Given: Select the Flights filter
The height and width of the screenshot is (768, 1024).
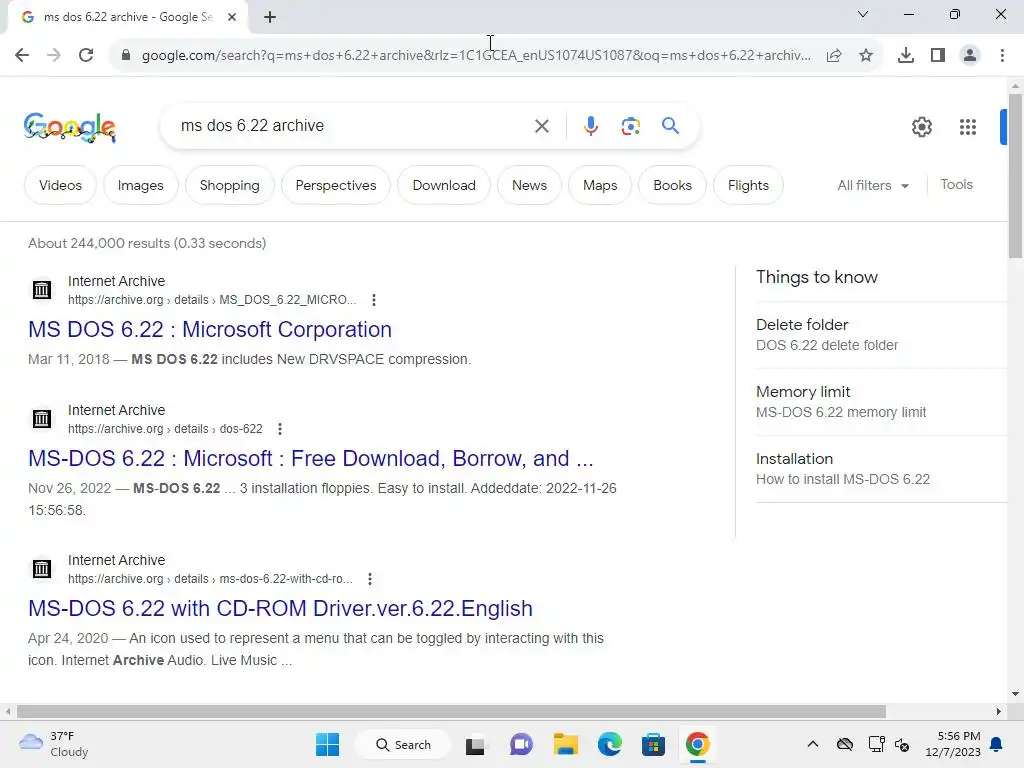Looking at the screenshot, I should (x=748, y=185).
